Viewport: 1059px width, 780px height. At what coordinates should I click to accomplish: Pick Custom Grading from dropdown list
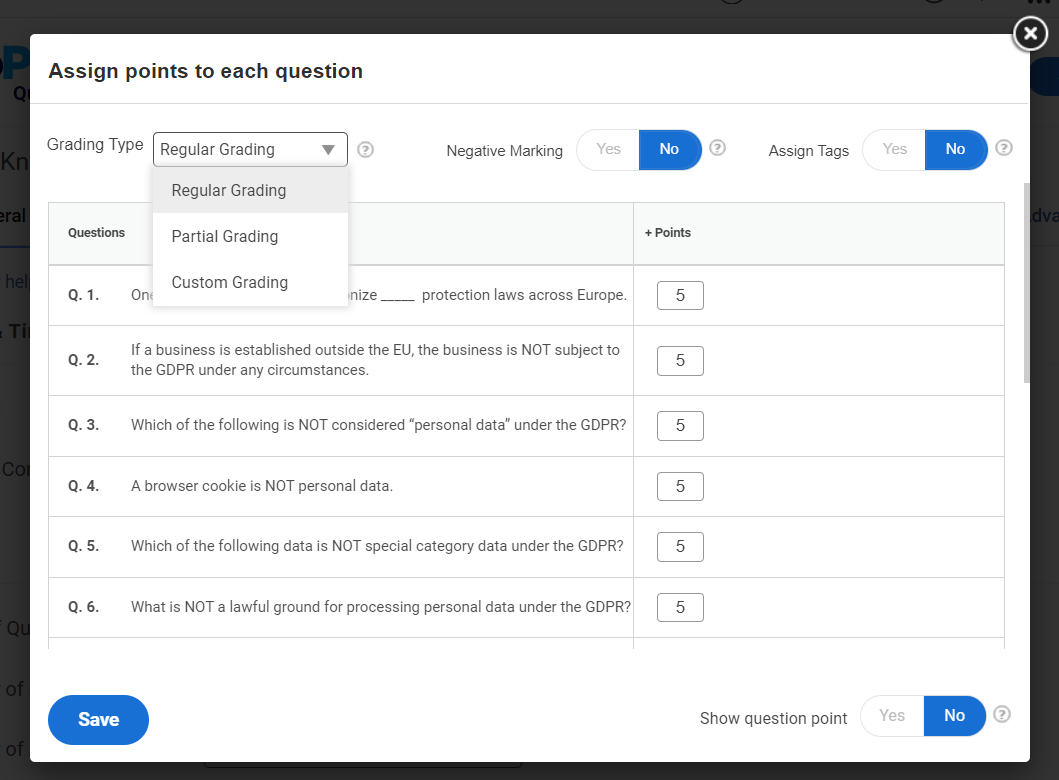click(230, 283)
